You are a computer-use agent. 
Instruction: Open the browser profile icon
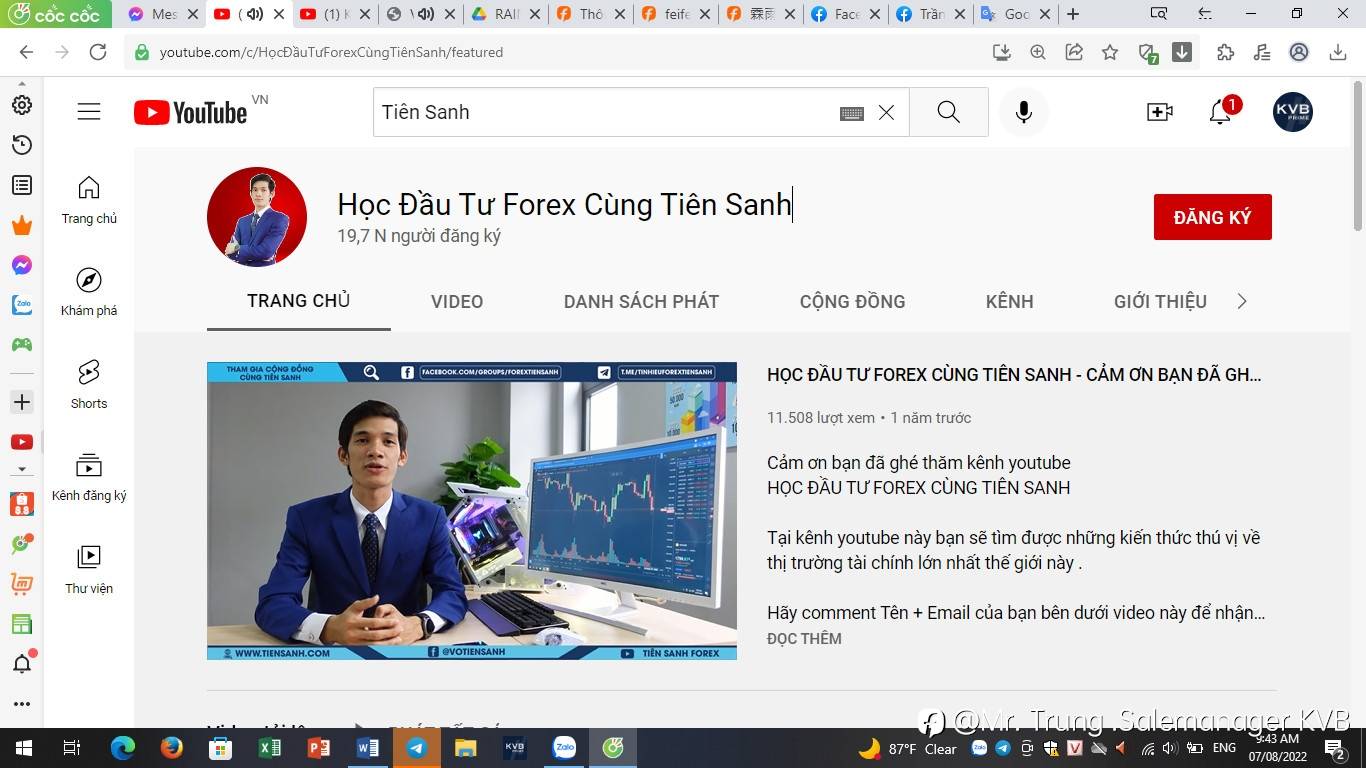[x=1299, y=52]
